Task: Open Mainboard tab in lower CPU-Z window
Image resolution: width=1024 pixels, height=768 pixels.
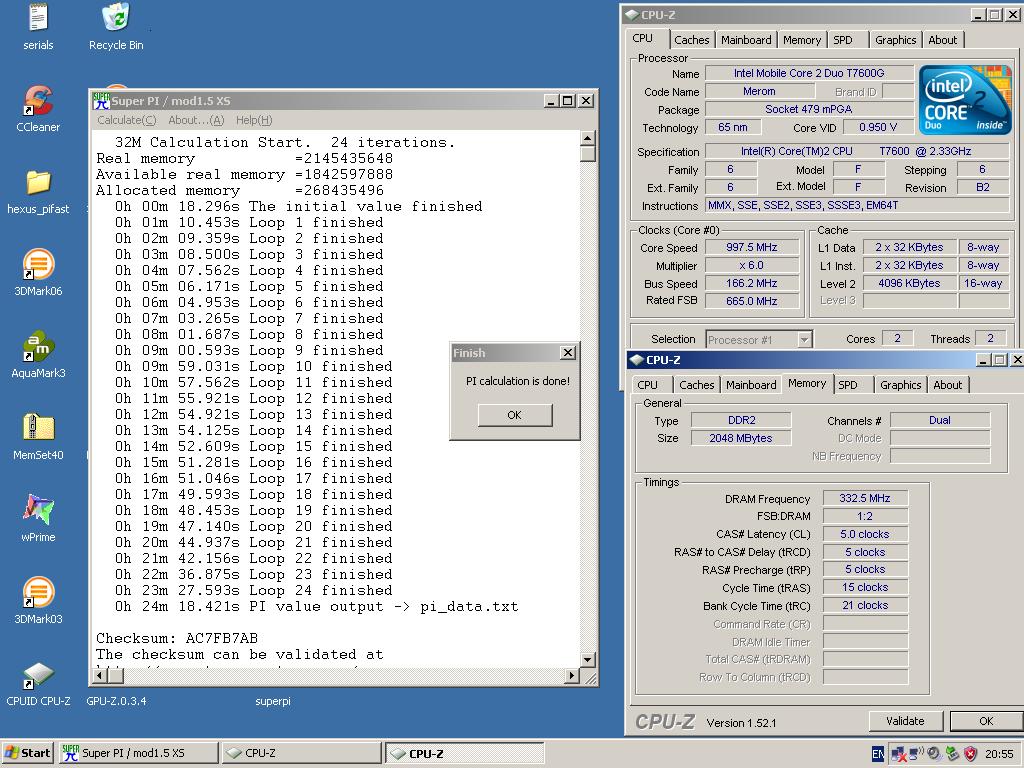Action: point(751,385)
